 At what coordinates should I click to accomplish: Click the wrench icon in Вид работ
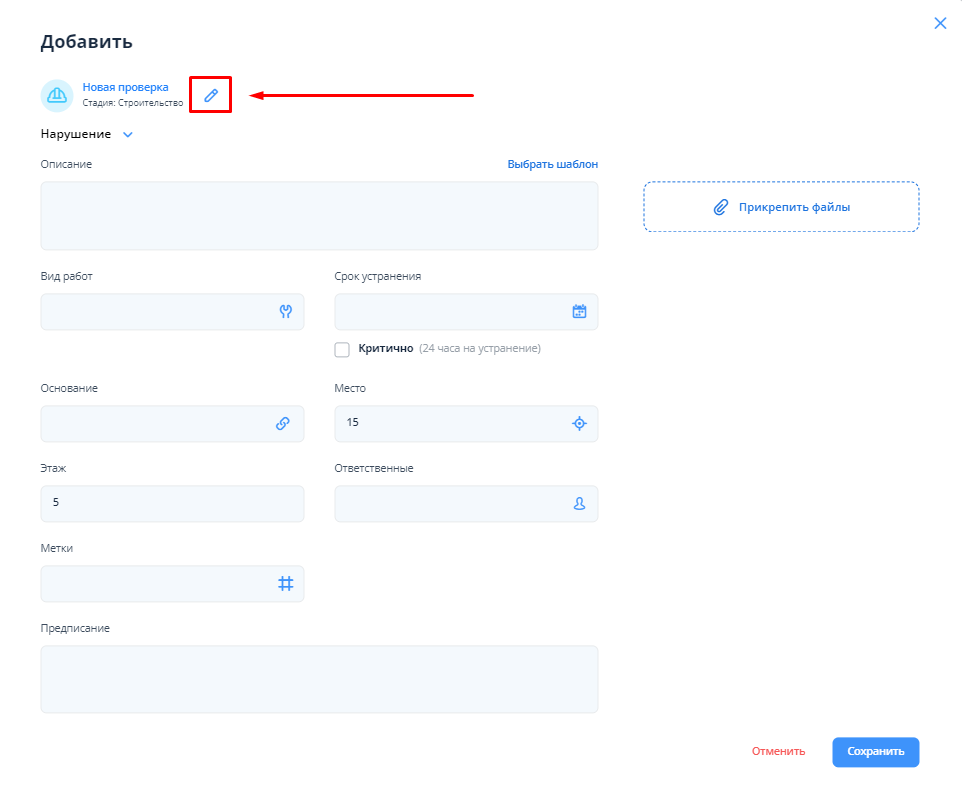coord(285,312)
